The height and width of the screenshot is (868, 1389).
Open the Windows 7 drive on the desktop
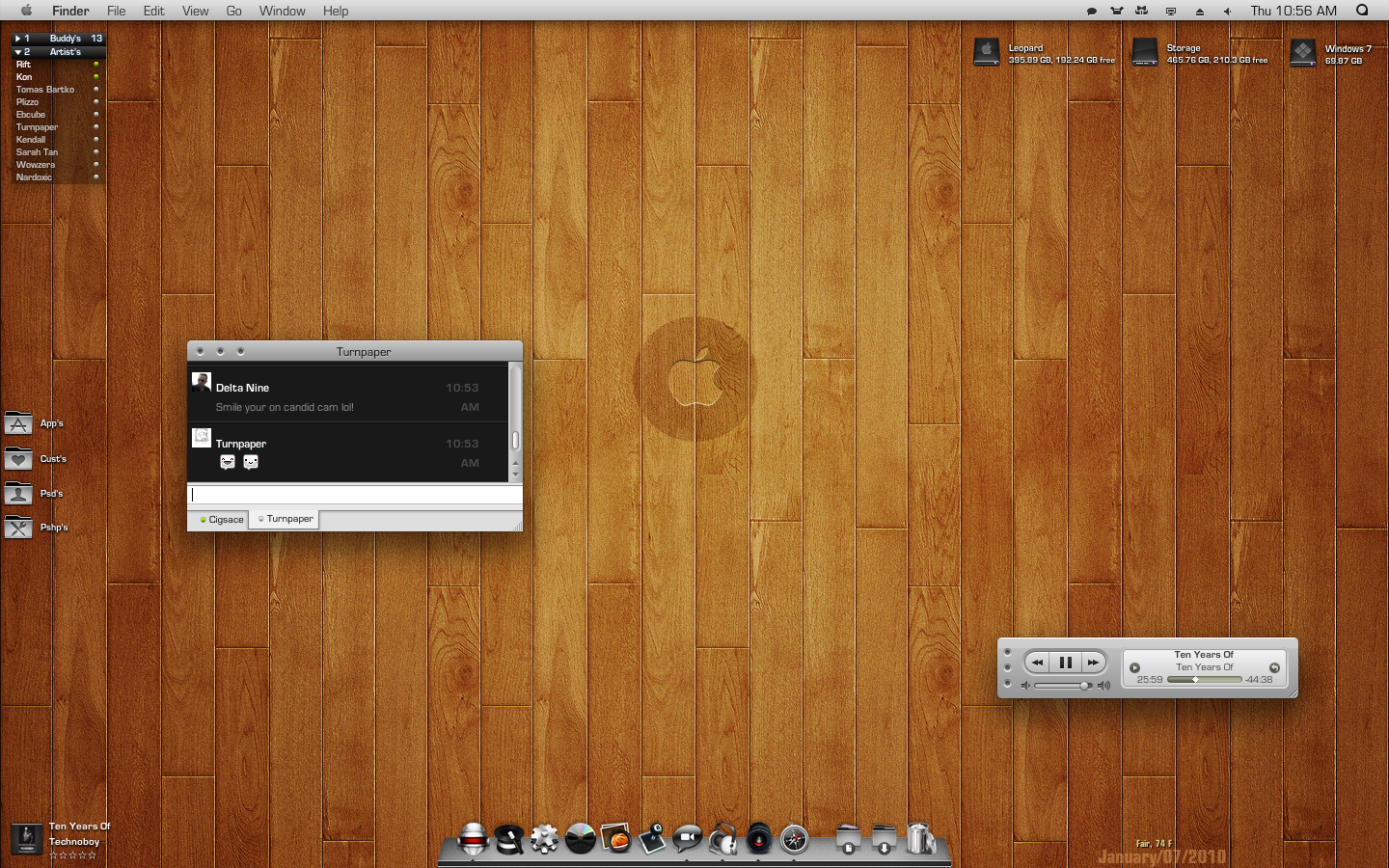[x=1303, y=52]
